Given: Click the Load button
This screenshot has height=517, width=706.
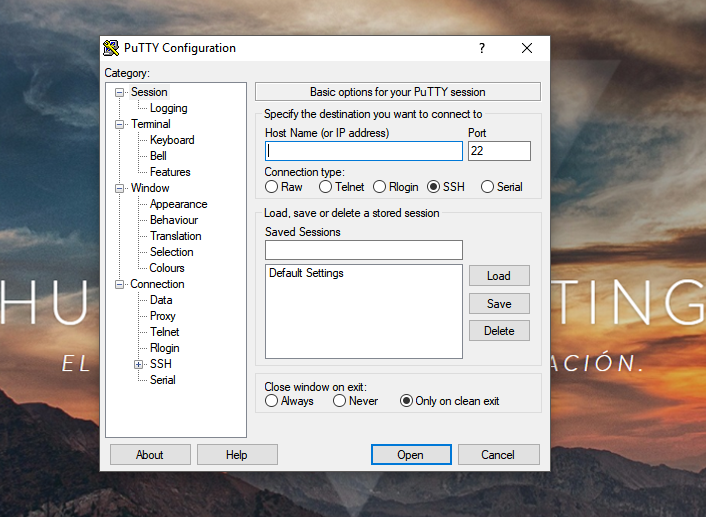Looking at the screenshot, I should click(x=499, y=276).
